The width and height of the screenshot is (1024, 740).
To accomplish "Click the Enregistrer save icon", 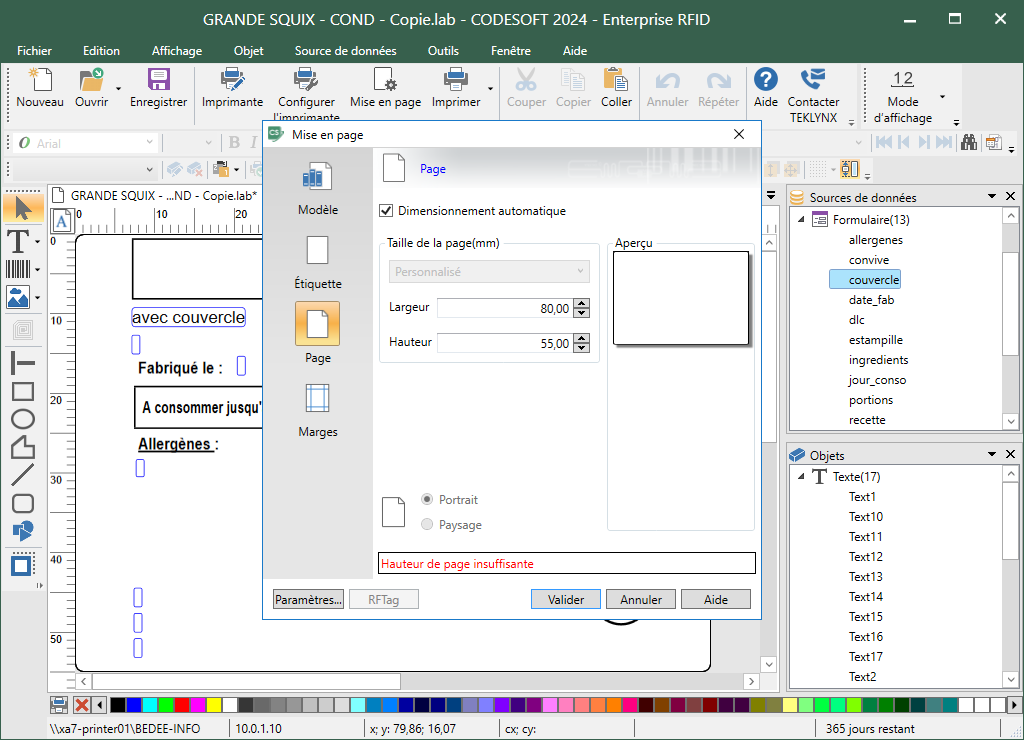I will pyautogui.click(x=158, y=80).
